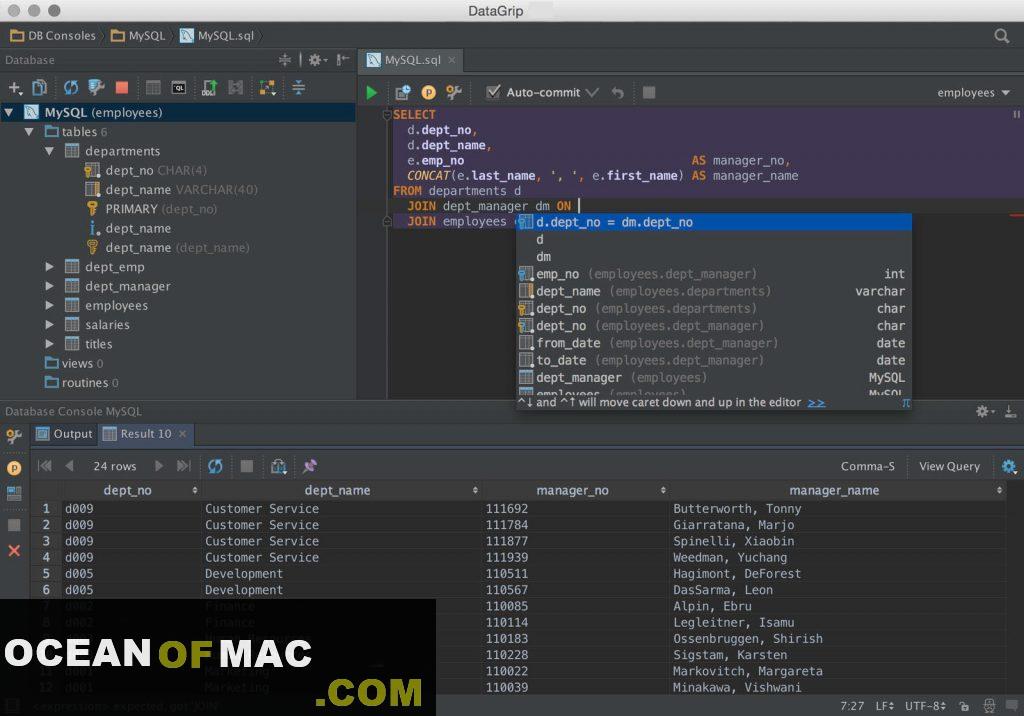Open the employees schema dropdown
The height and width of the screenshot is (716, 1024).
(974, 93)
